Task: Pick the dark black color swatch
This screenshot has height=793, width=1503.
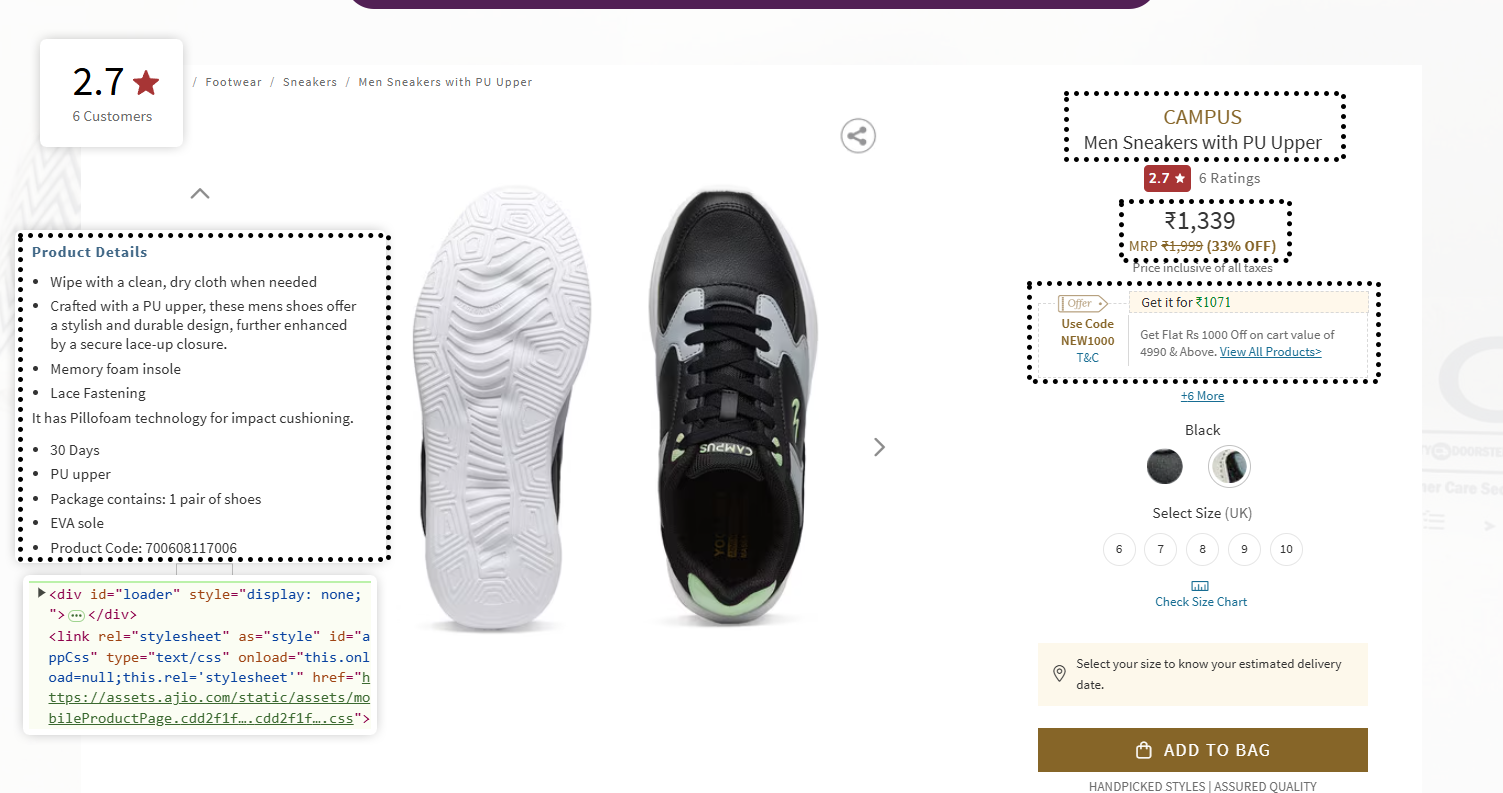Action: [x=1164, y=466]
